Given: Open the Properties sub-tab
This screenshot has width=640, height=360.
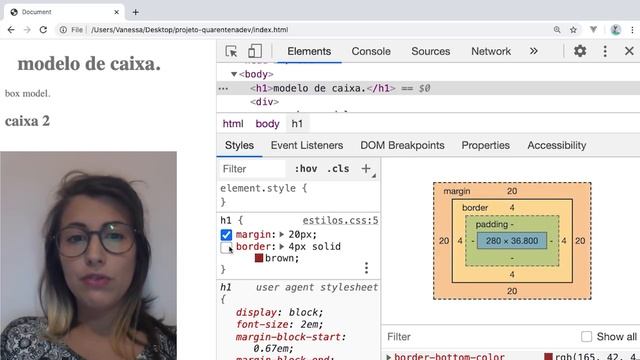Looking at the screenshot, I should click(x=485, y=145).
